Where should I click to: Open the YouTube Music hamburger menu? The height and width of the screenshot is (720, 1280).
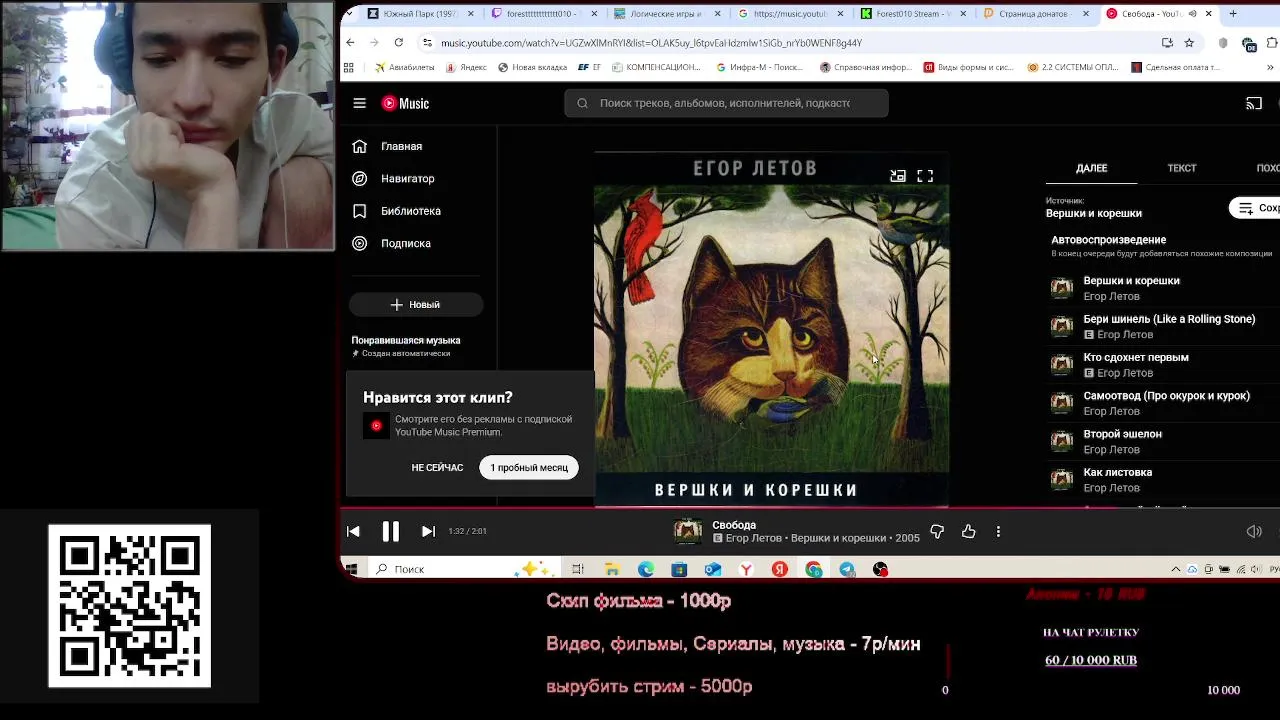[x=359, y=103]
